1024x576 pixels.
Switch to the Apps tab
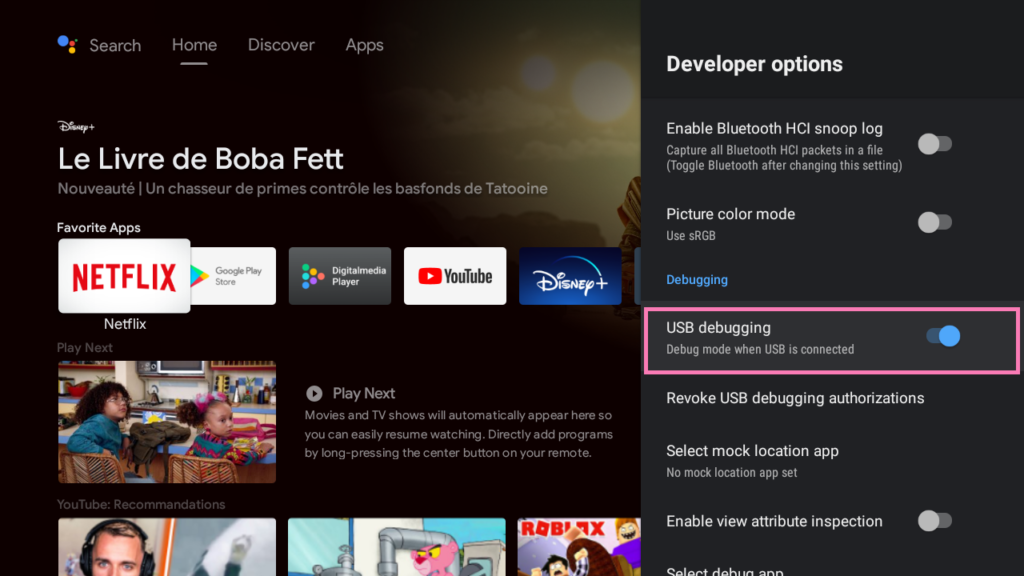point(364,45)
